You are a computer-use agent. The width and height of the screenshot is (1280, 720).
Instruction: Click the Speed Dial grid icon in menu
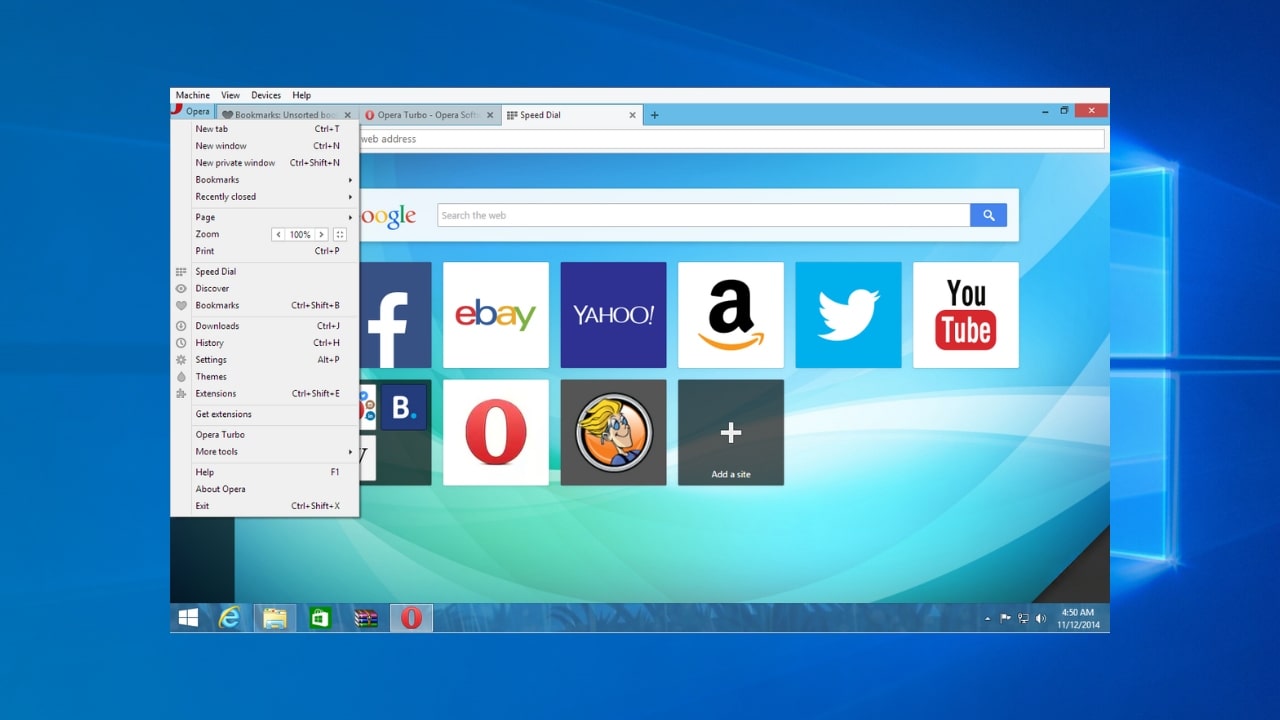181,272
